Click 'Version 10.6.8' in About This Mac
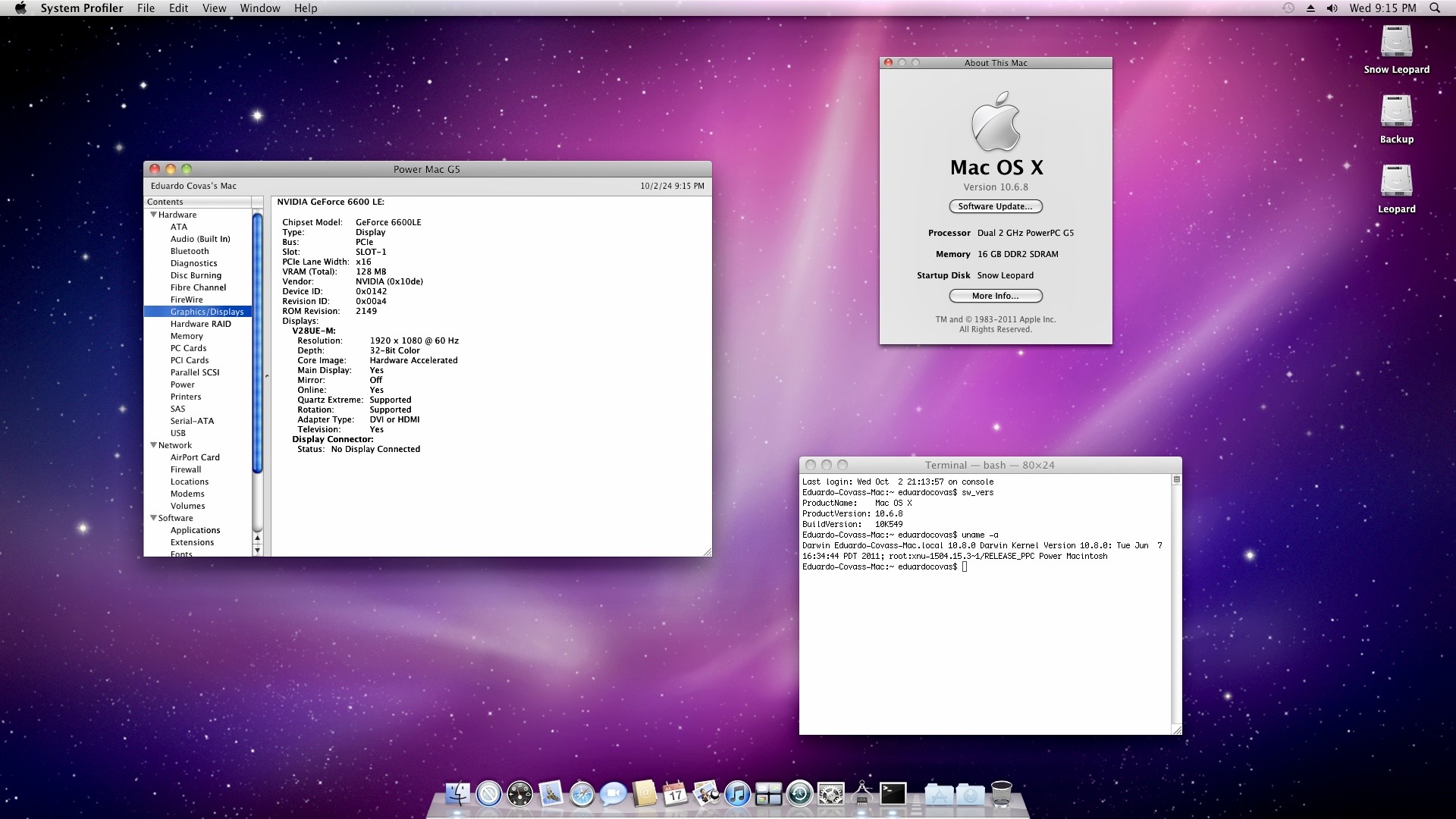This screenshot has height=819, width=1456. [996, 187]
